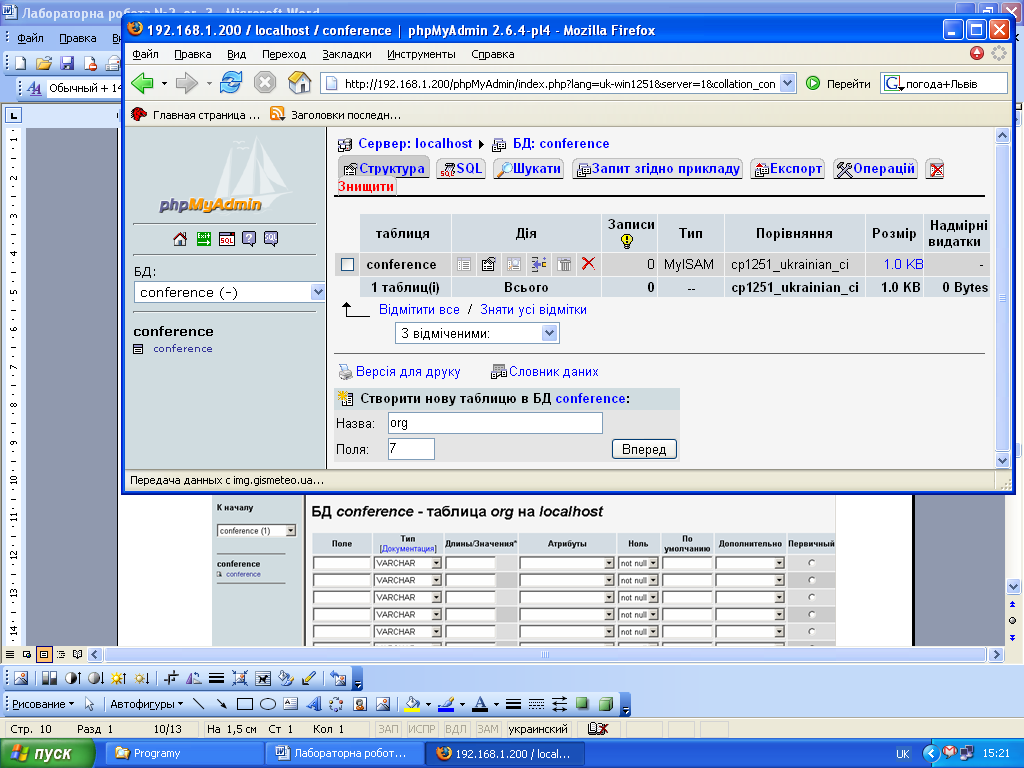This screenshot has height=768, width=1024.
Task: Switch to the SQL tab
Action: point(461,168)
